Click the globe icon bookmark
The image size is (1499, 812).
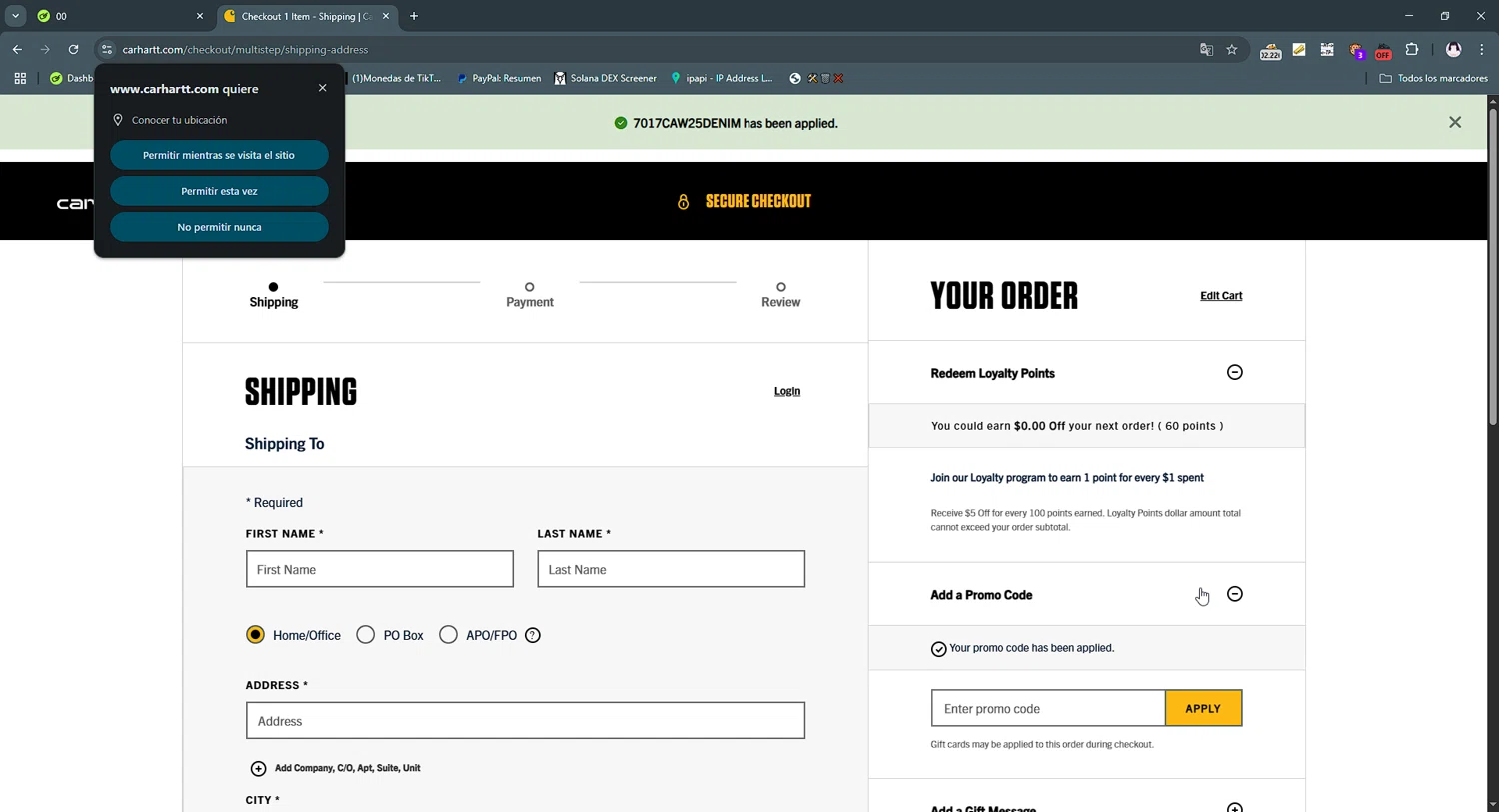tap(795, 78)
